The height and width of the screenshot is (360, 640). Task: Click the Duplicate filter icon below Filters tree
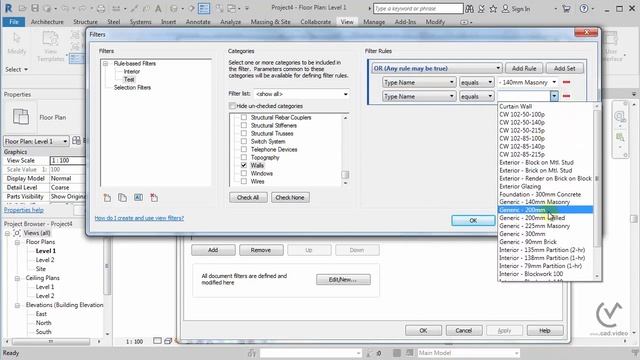point(122,198)
